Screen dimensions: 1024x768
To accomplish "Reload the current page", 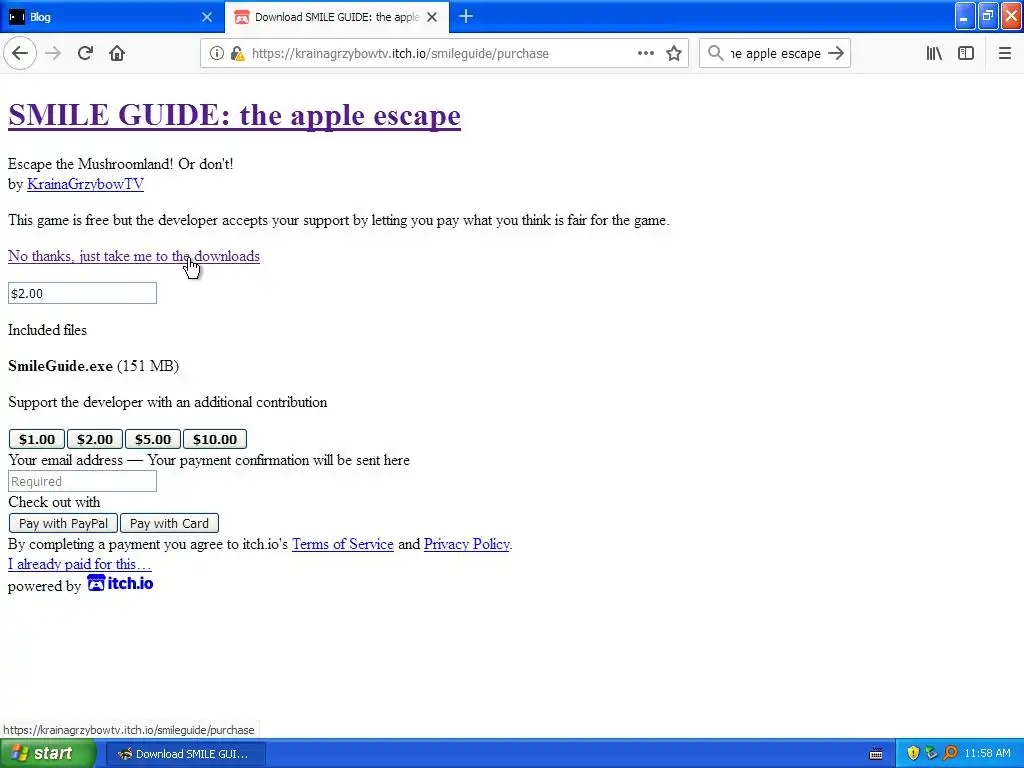I will pos(85,54).
